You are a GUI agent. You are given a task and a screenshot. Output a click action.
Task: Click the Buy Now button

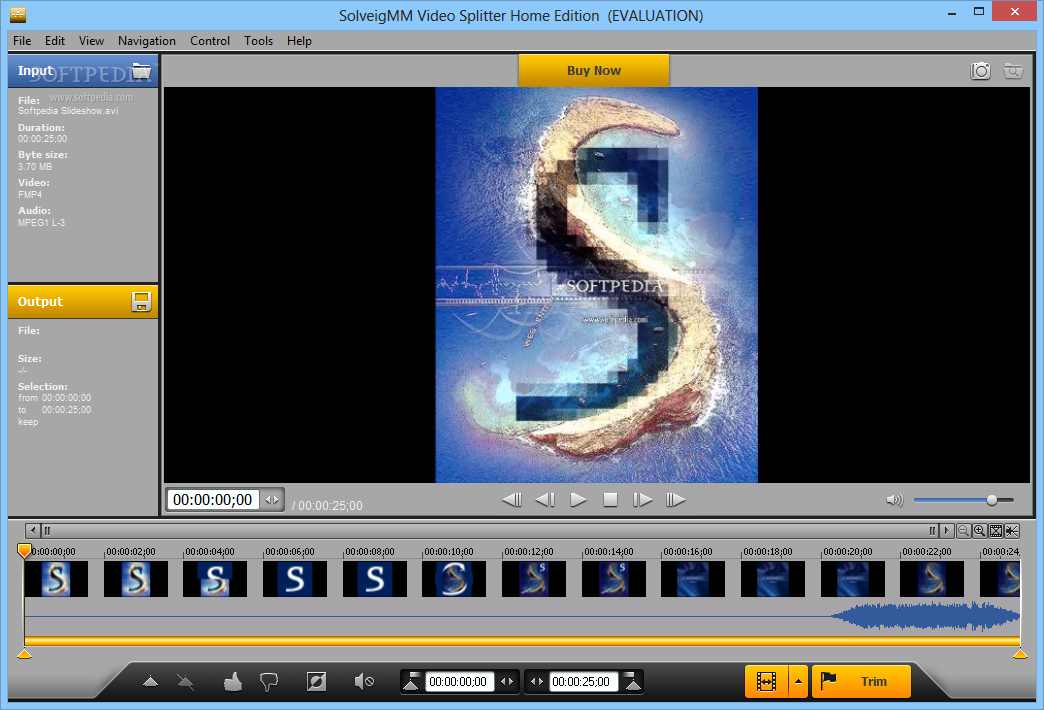click(593, 71)
